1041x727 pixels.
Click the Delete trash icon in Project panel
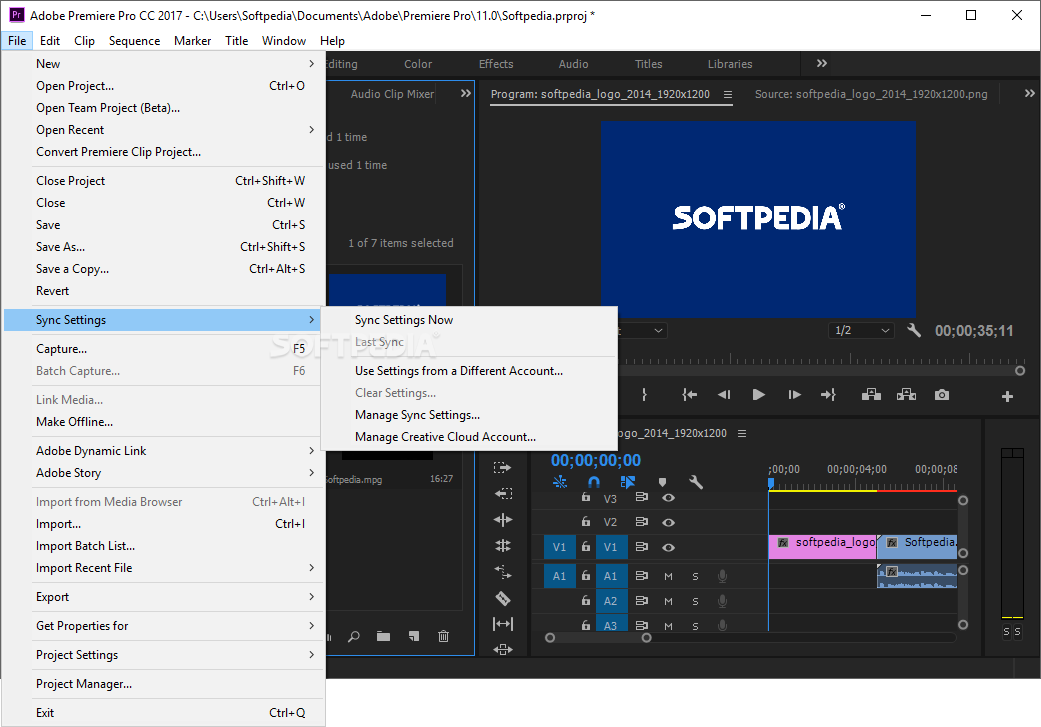(x=443, y=636)
